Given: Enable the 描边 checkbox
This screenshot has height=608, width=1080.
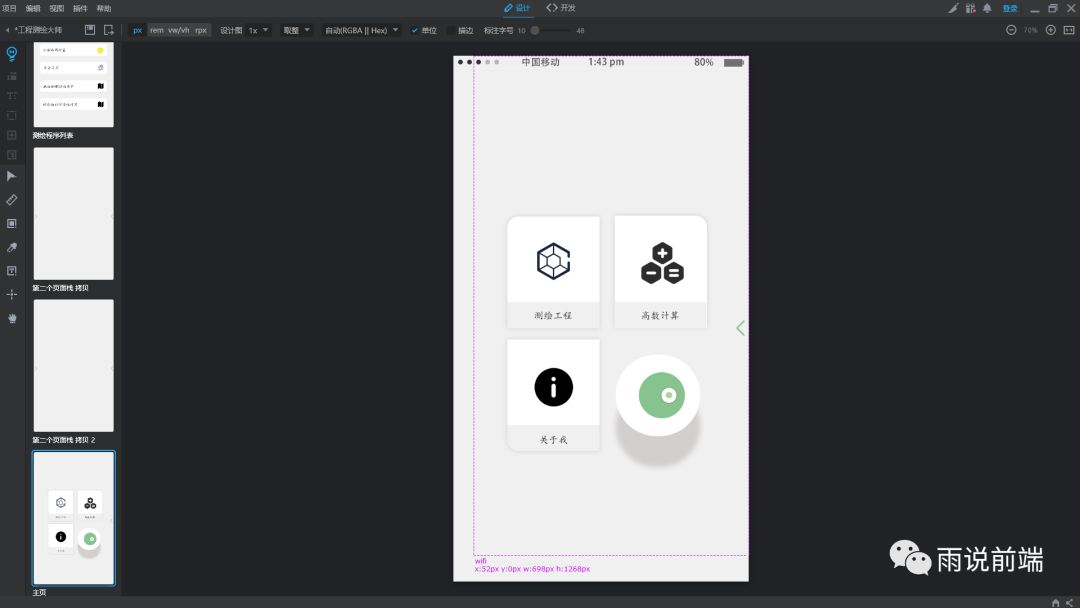Looking at the screenshot, I should pos(451,30).
